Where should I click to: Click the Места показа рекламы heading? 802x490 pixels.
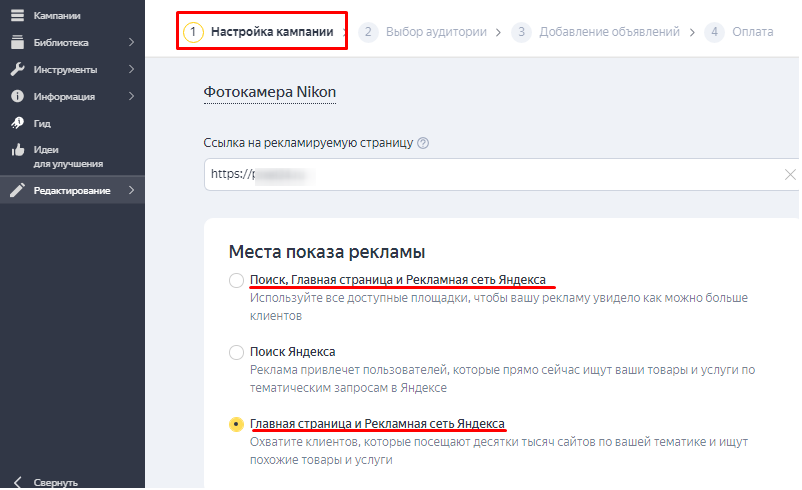coord(327,252)
